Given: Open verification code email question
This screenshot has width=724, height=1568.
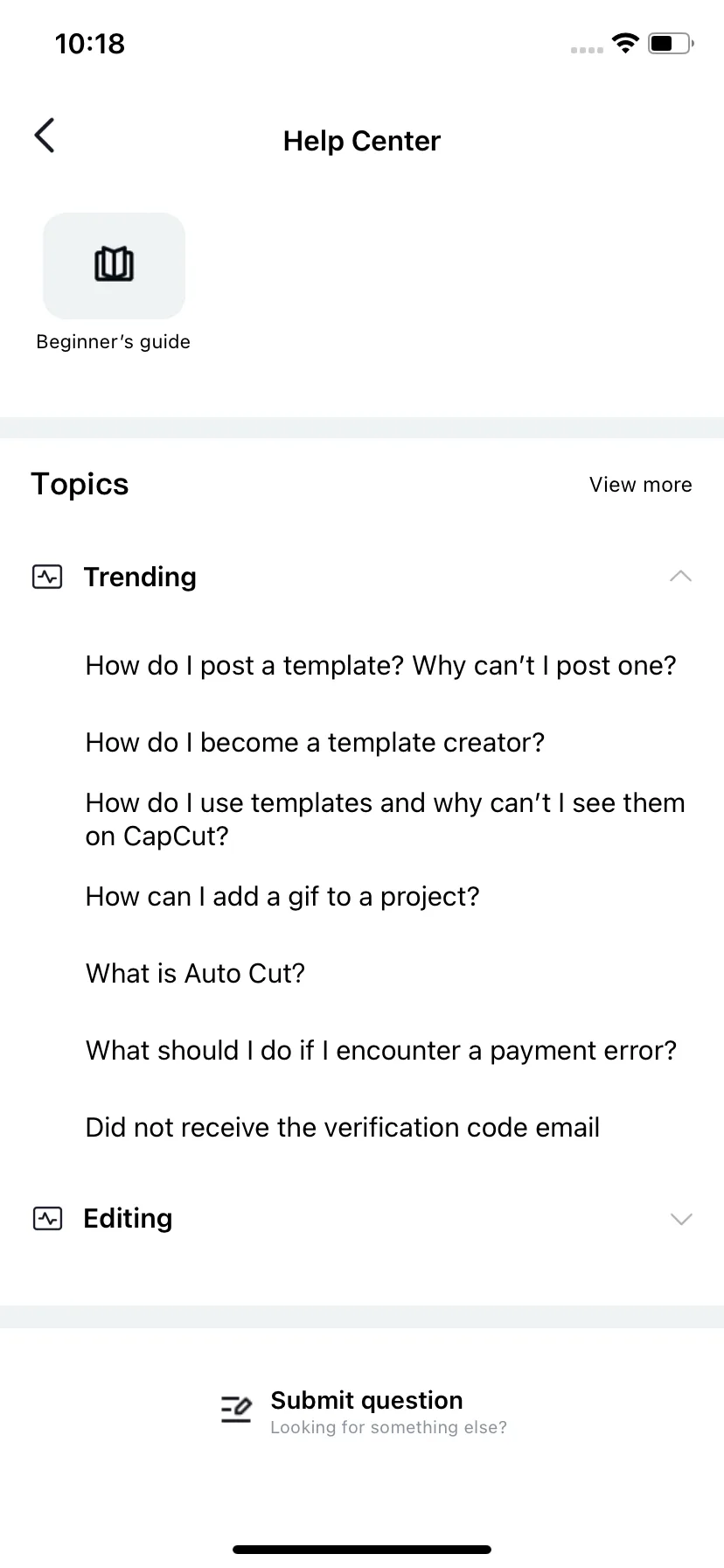Looking at the screenshot, I should click(342, 1128).
